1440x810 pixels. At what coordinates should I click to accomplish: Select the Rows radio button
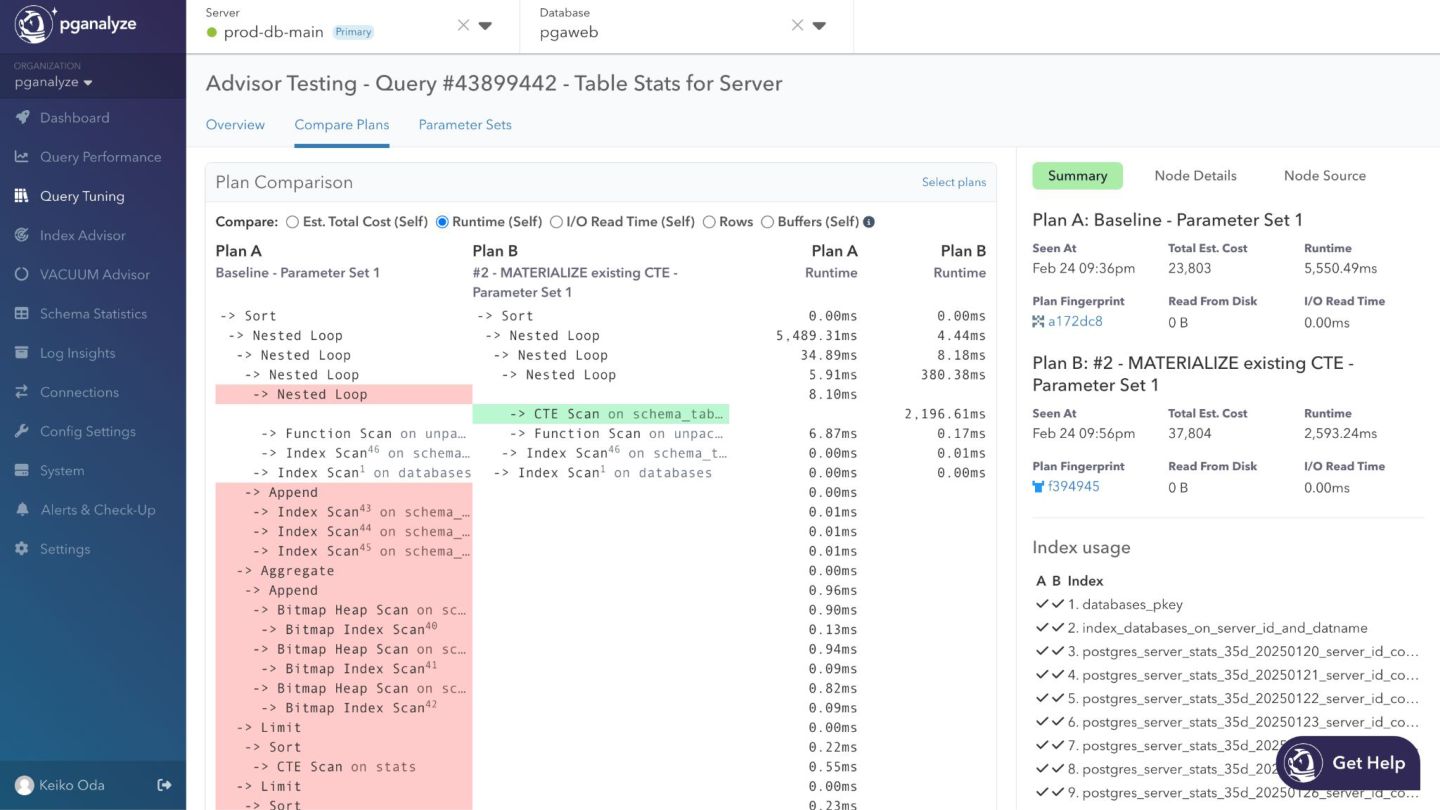pyautogui.click(x=709, y=222)
